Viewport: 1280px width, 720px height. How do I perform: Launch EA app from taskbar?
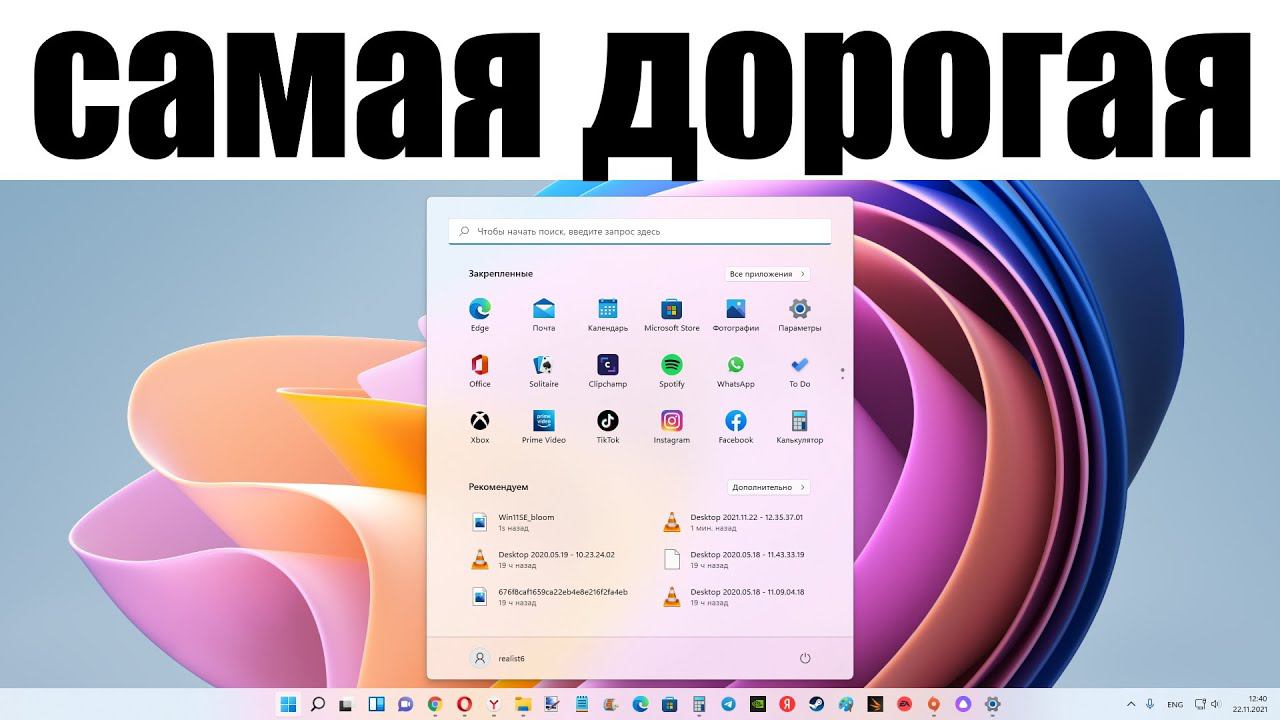pos(904,704)
